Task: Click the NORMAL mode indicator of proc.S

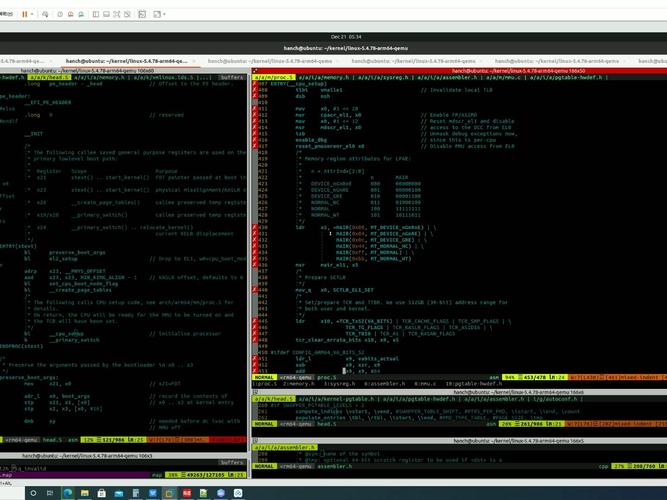Action: pyautogui.click(x=264, y=377)
